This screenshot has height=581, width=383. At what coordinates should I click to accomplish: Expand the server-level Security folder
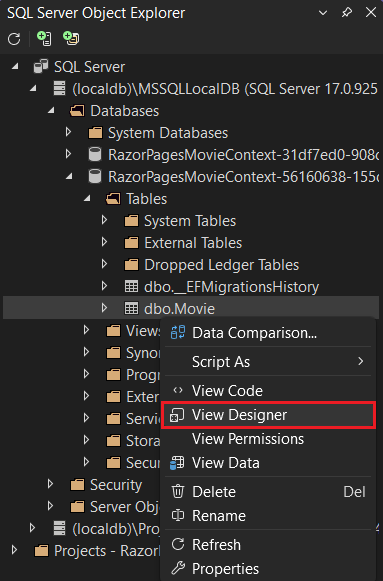[50, 484]
